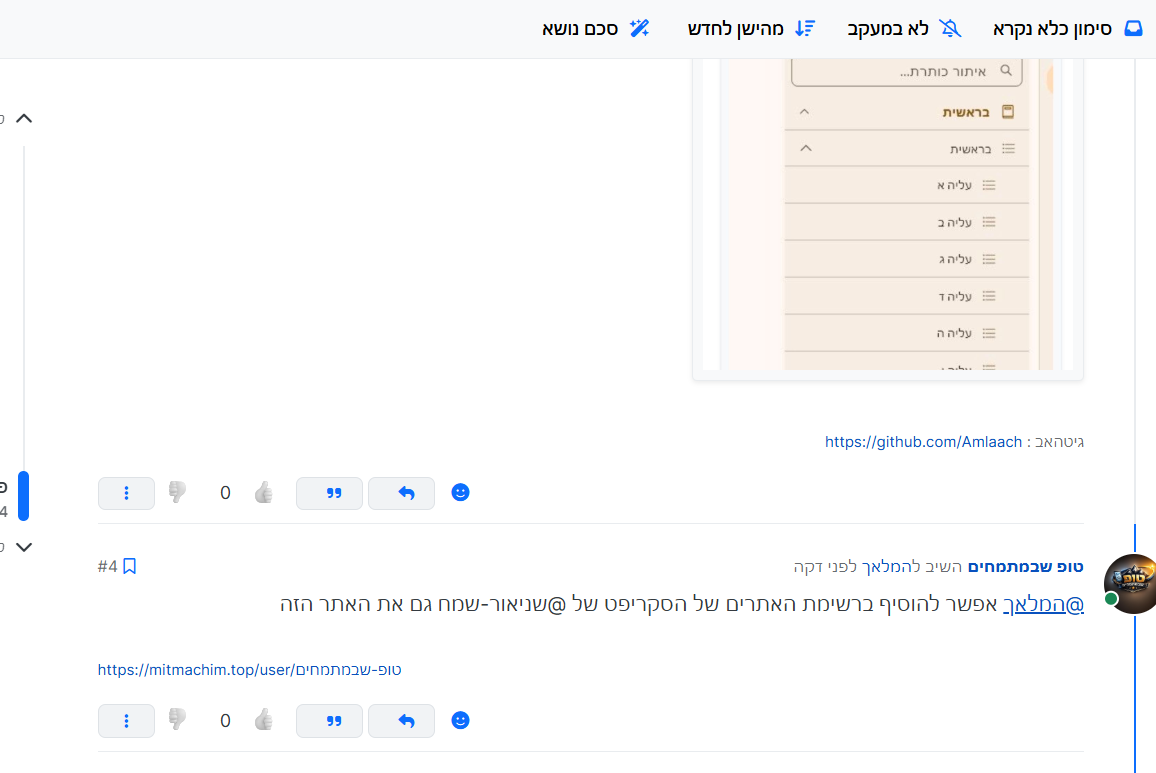Upvote post #4
The image size is (1156, 773).
pyautogui.click(x=264, y=720)
